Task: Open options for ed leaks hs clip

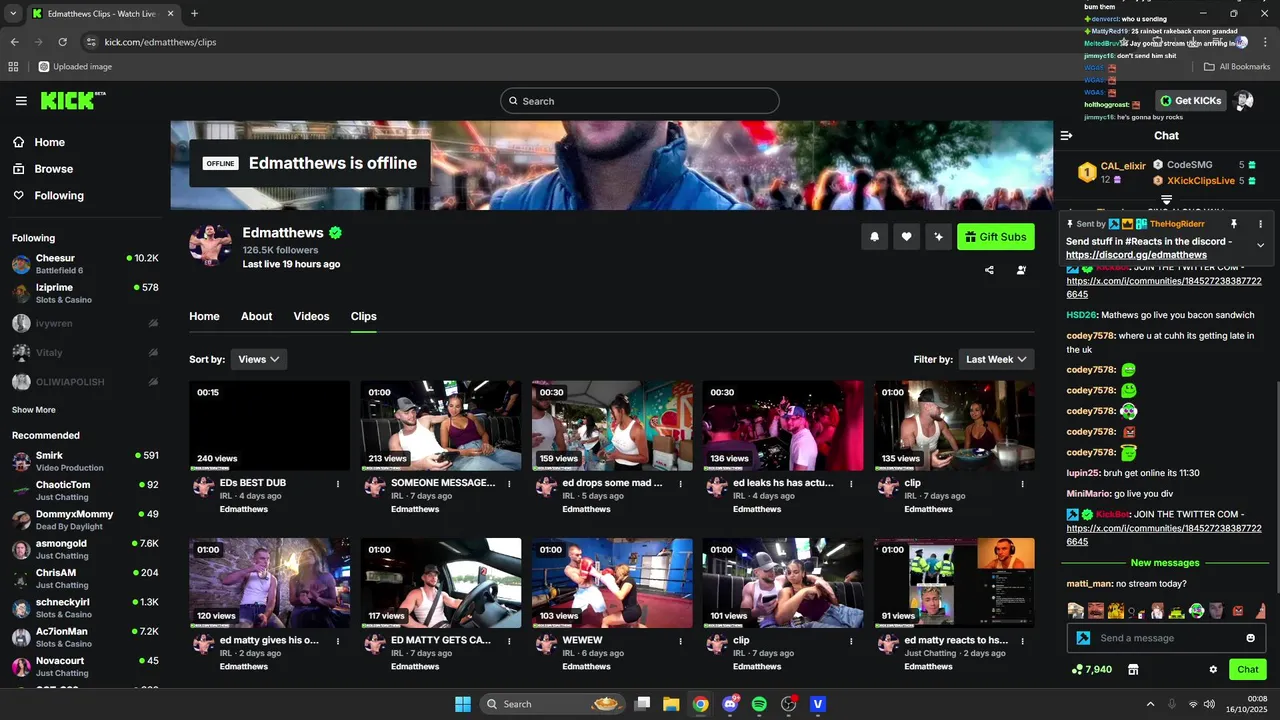Action: (851, 484)
